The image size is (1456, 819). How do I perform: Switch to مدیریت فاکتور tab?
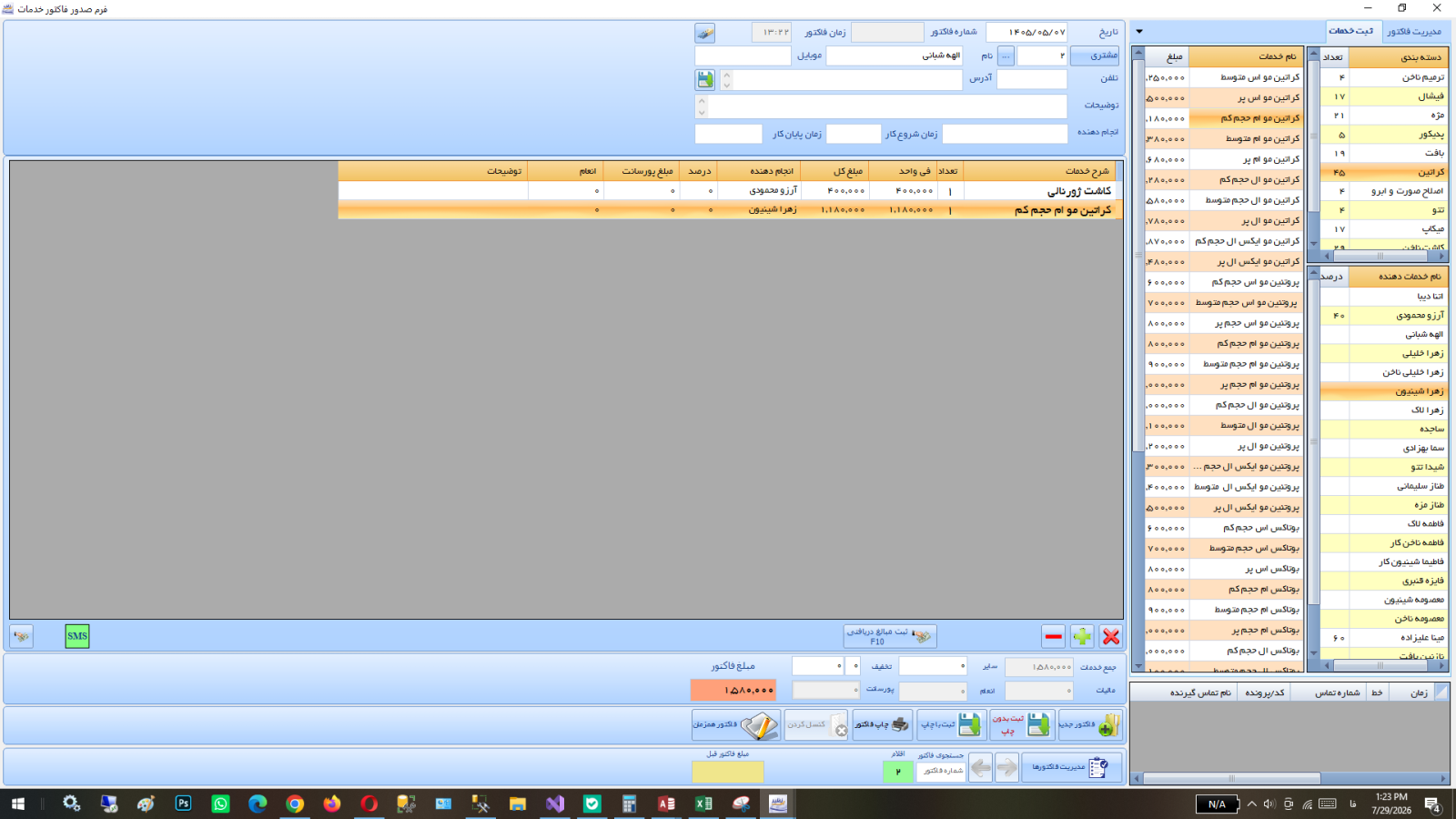tap(1414, 31)
